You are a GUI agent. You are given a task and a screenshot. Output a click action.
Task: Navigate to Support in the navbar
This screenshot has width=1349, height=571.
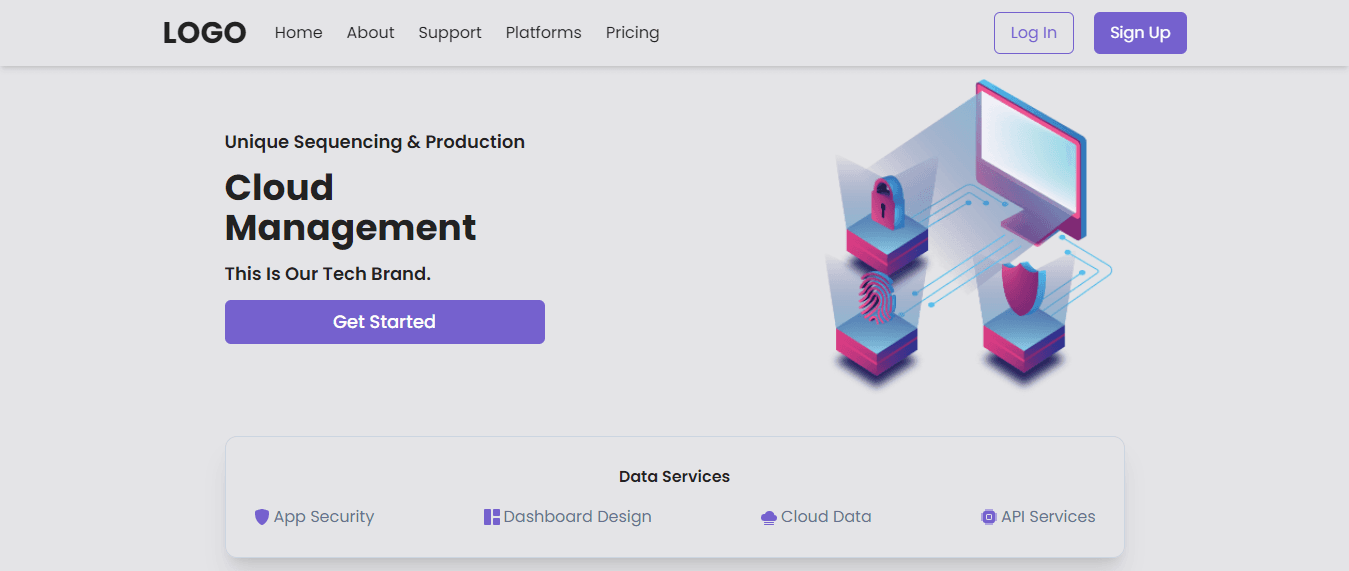coord(450,33)
